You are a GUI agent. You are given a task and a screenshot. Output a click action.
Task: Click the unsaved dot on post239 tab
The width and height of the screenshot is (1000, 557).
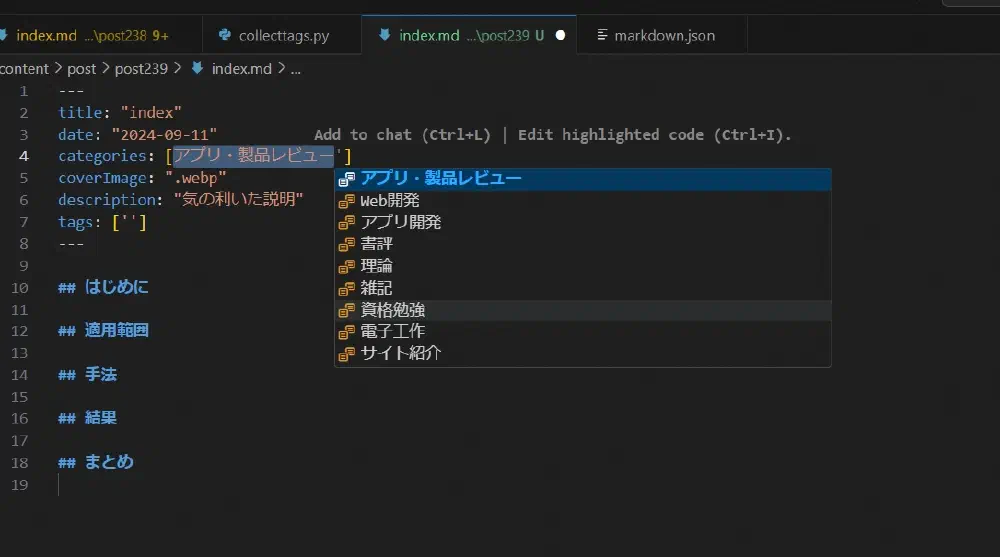(x=560, y=36)
